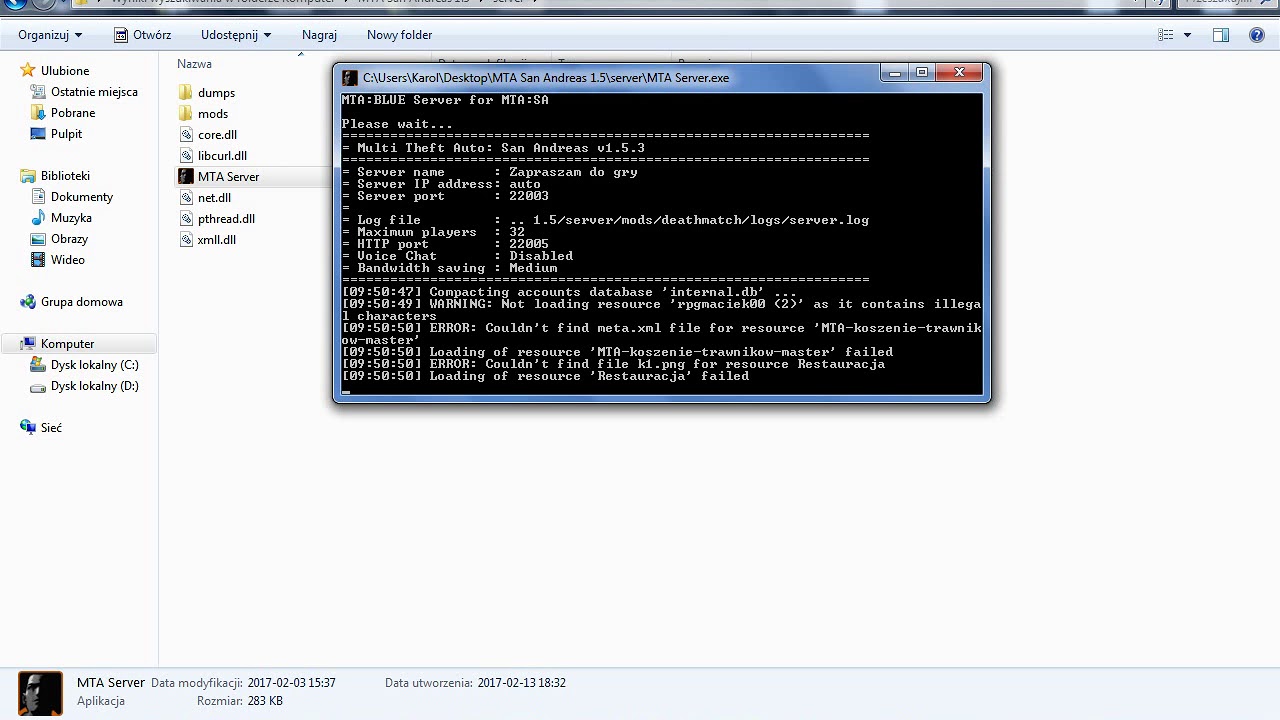The image size is (1280, 720).
Task: Click the Grupa domowa icon
Action: (x=28, y=301)
